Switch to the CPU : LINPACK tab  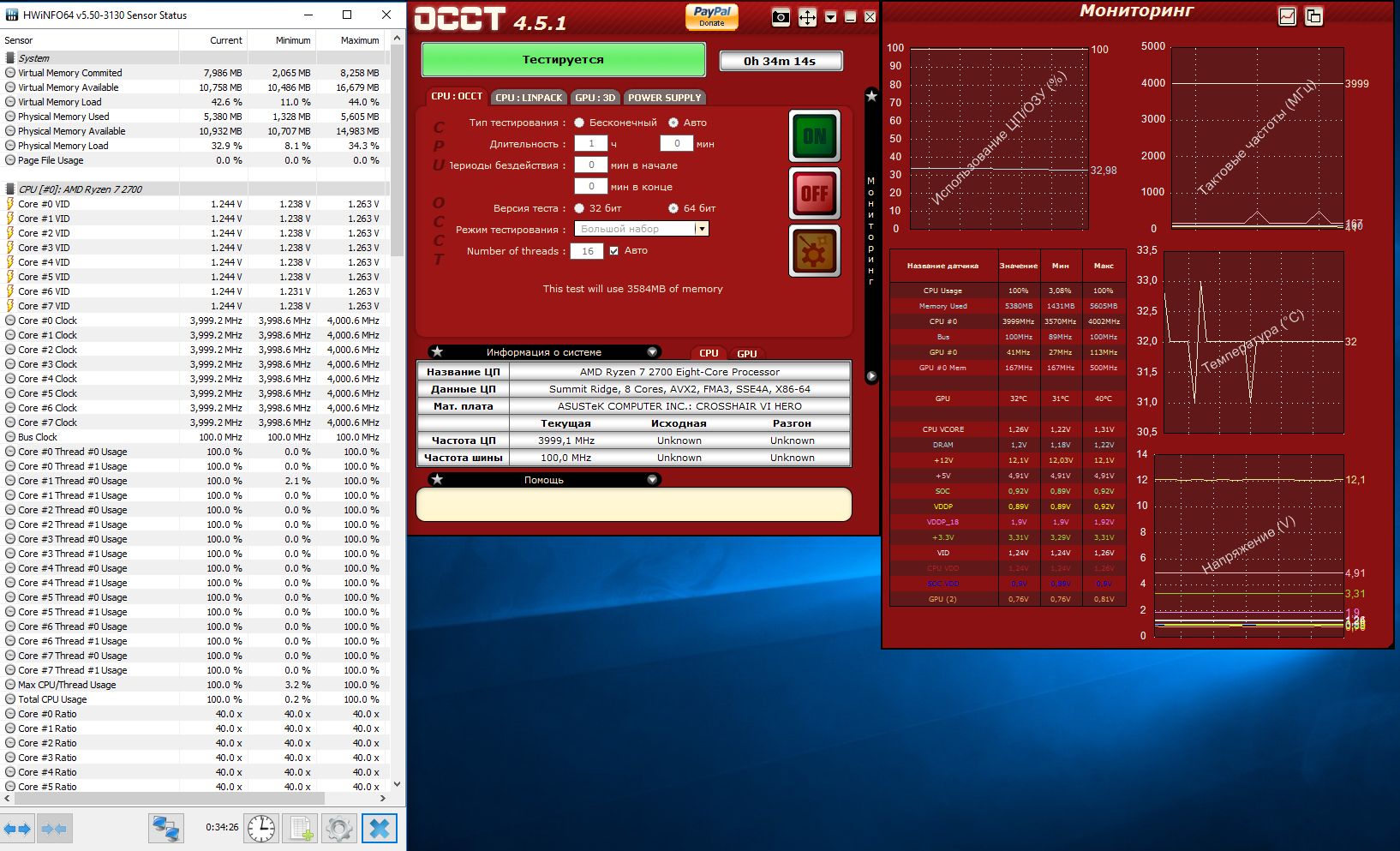click(x=529, y=98)
